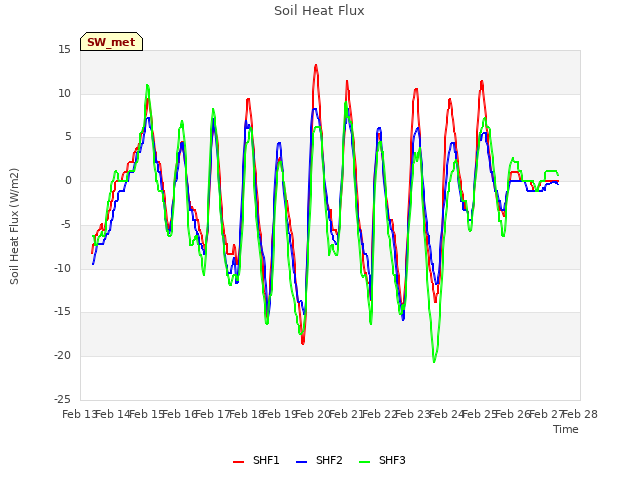Click the blue SHF2 legend swatch

[x=301, y=462]
